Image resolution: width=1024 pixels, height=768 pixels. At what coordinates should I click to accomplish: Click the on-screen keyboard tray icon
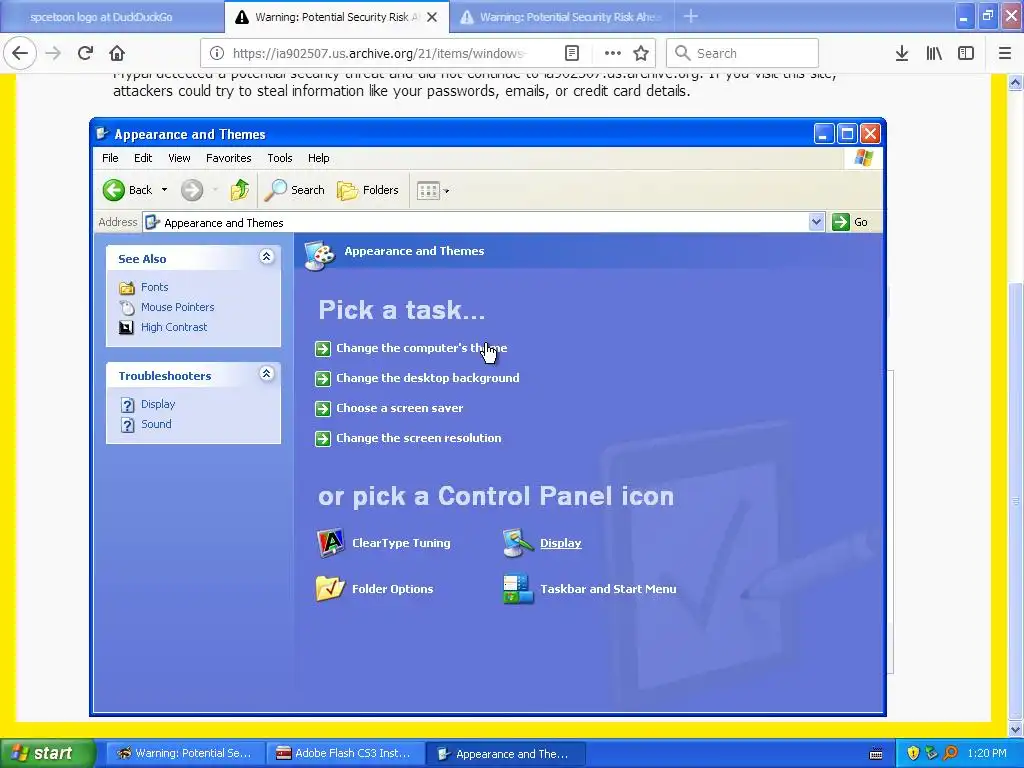pyautogui.click(x=876, y=754)
